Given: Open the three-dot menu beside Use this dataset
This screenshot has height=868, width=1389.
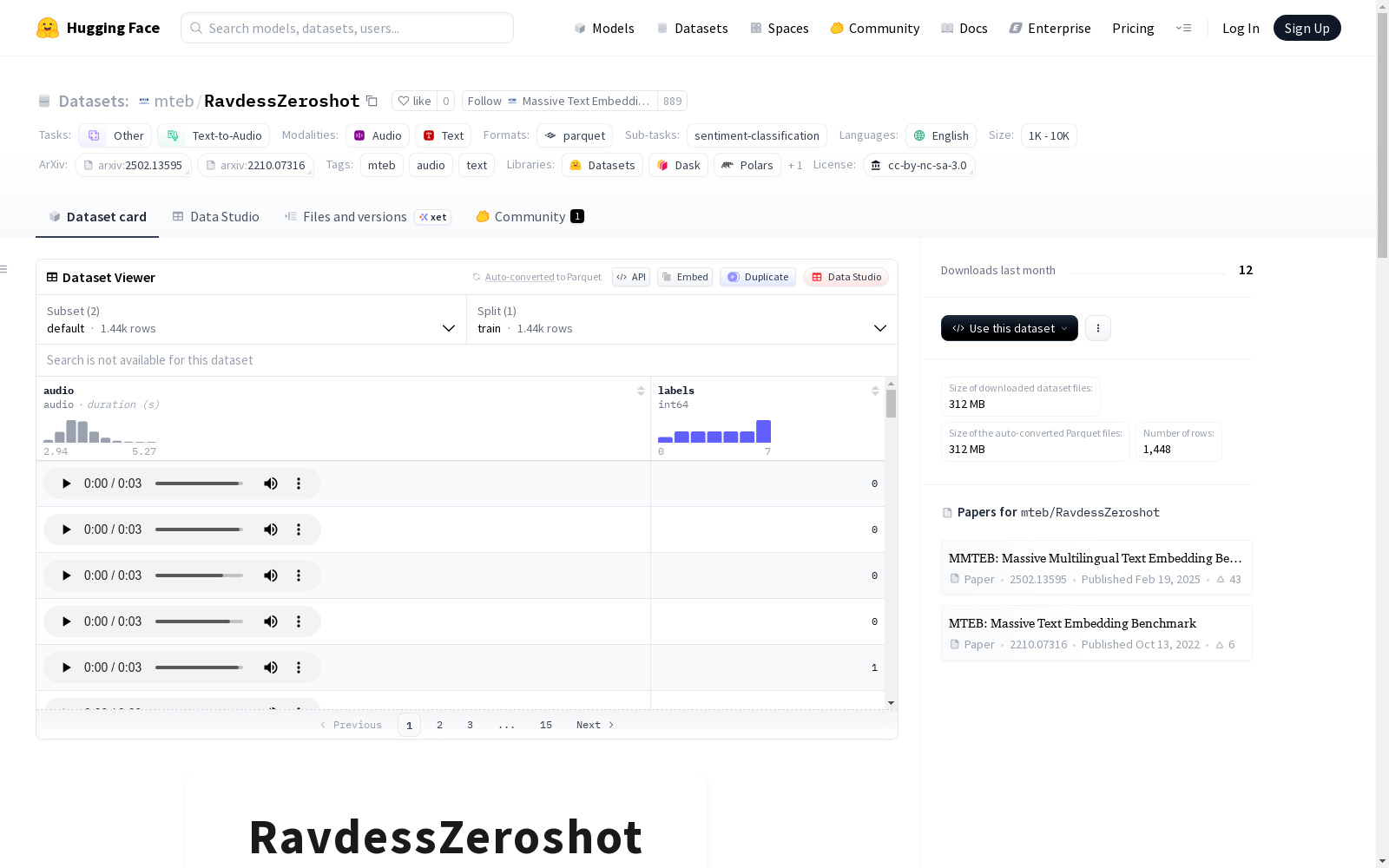Looking at the screenshot, I should pos(1098,328).
